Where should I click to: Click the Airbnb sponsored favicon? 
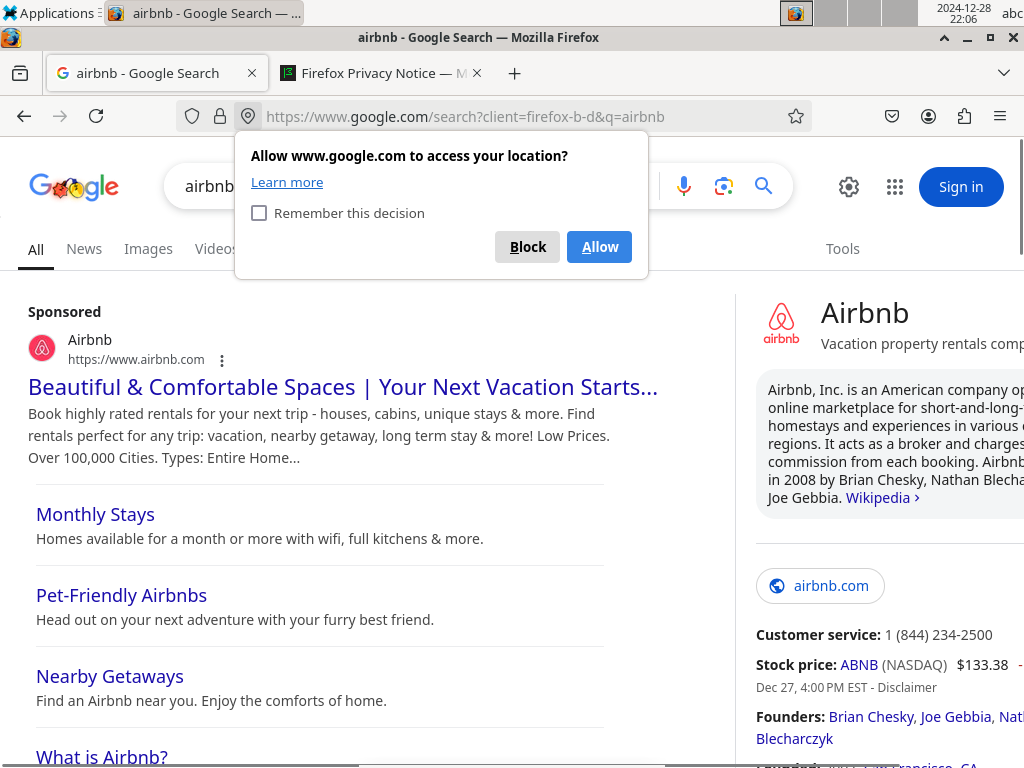pyautogui.click(x=42, y=348)
